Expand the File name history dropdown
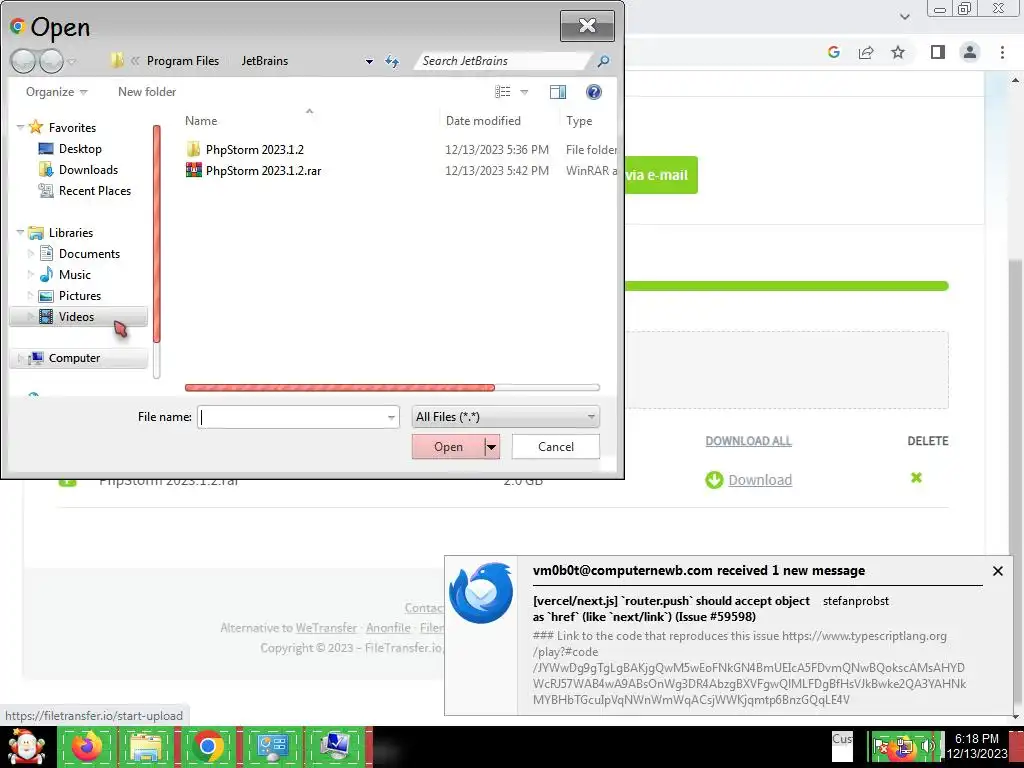Screen dimensions: 1024x768 [x=391, y=417]
